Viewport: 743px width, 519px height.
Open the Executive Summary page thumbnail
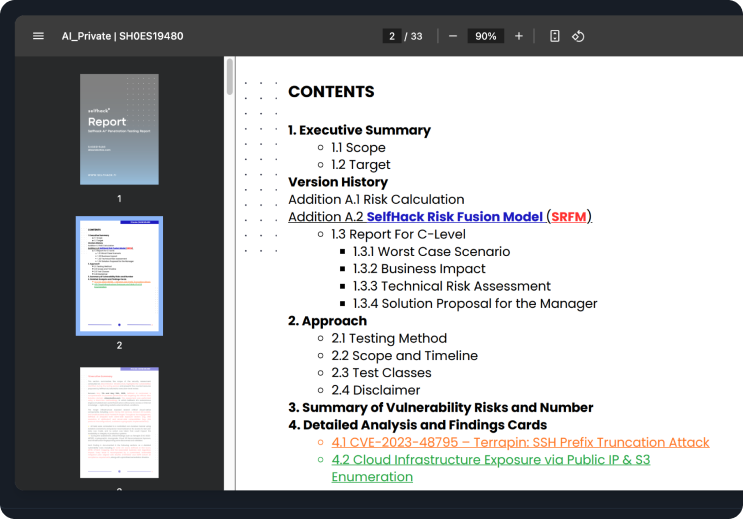click(x=119, y=422)
